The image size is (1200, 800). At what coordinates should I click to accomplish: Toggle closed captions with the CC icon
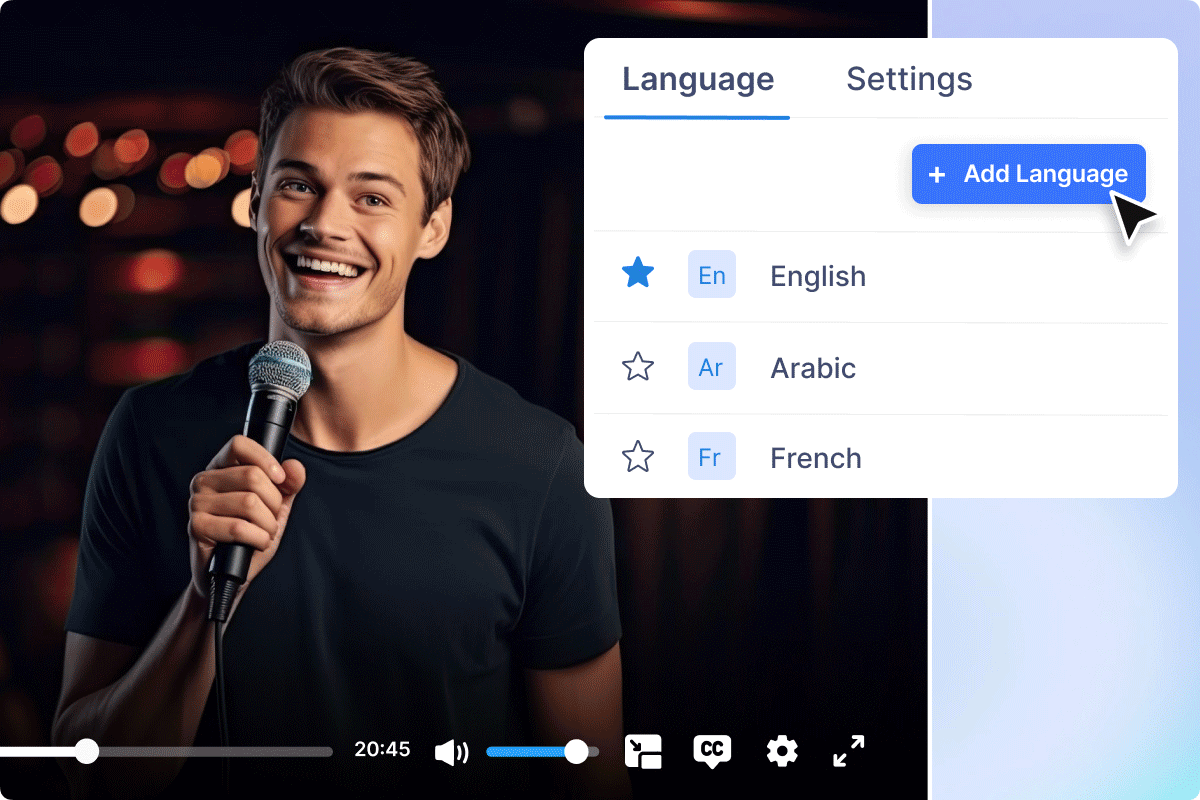click(x=712, y=751)
